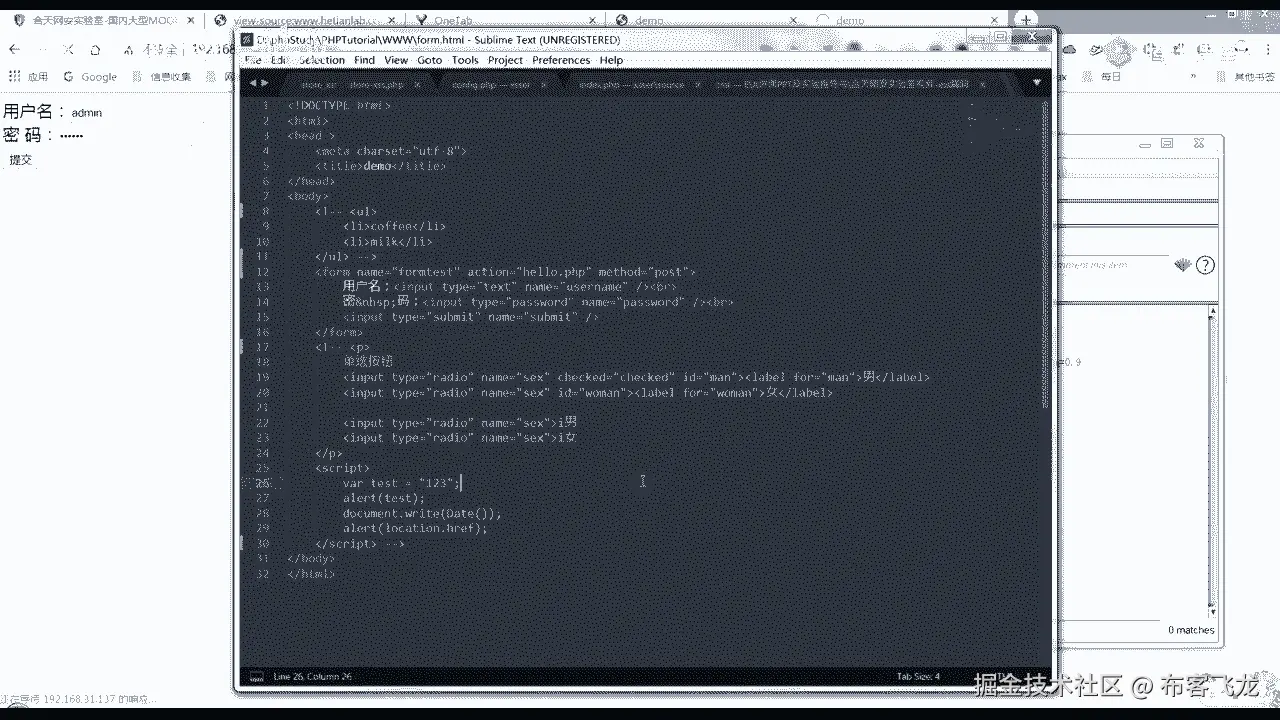
Task: Click the cloud extension icon in browser toolbar
Action: click(1068, 49)
